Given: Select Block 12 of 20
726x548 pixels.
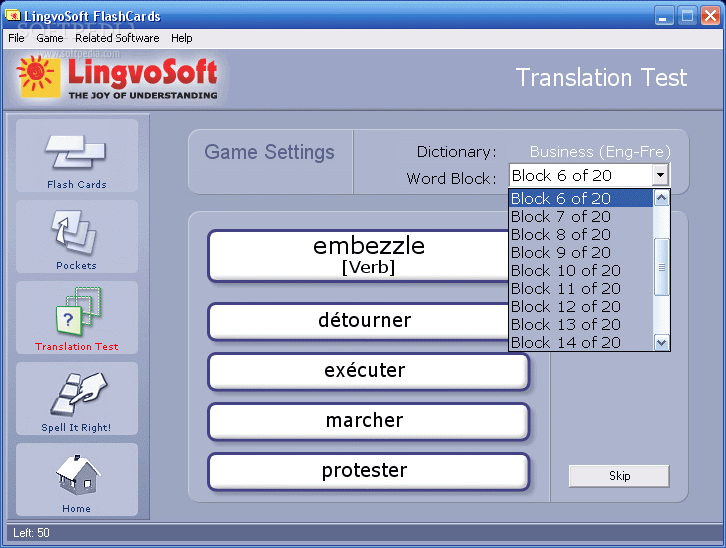Looking at the screenshot, I should click(581, 307).
